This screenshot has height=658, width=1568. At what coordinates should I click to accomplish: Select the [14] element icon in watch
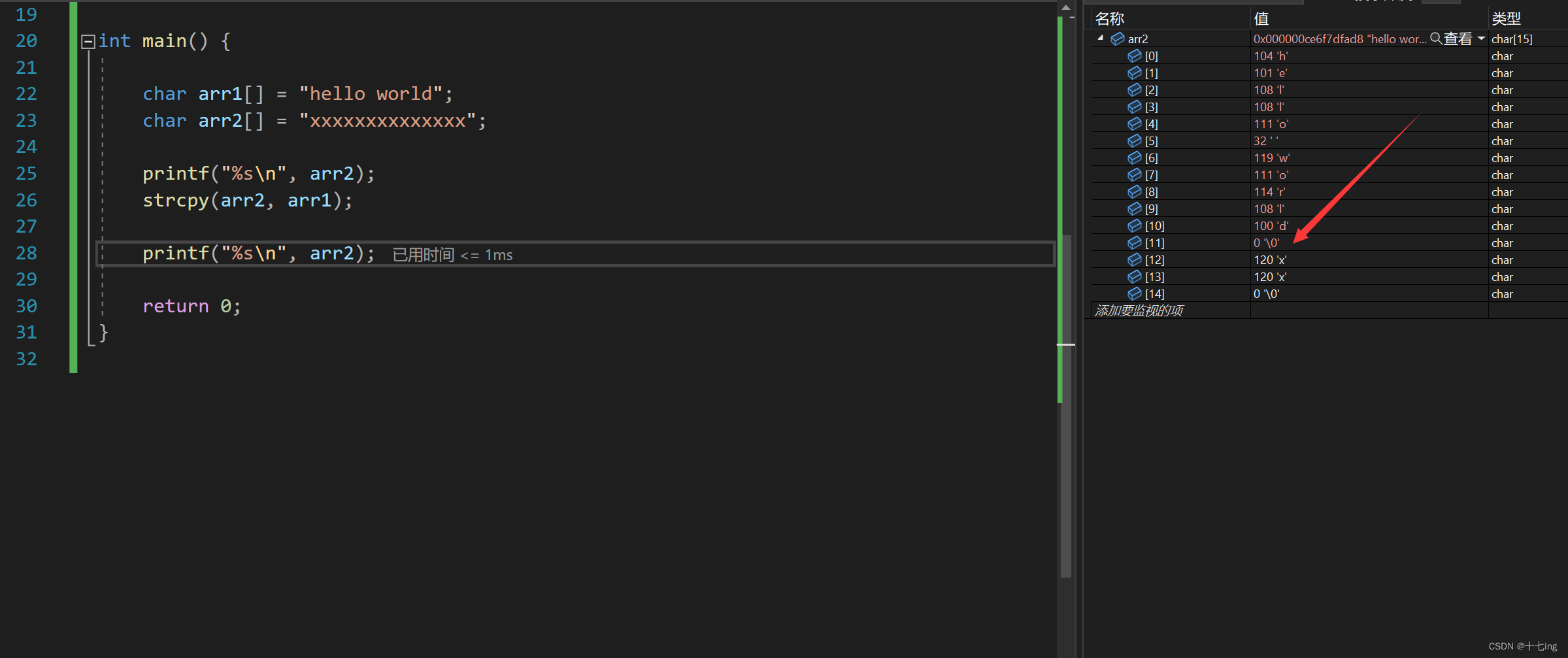coord(1135,294)
